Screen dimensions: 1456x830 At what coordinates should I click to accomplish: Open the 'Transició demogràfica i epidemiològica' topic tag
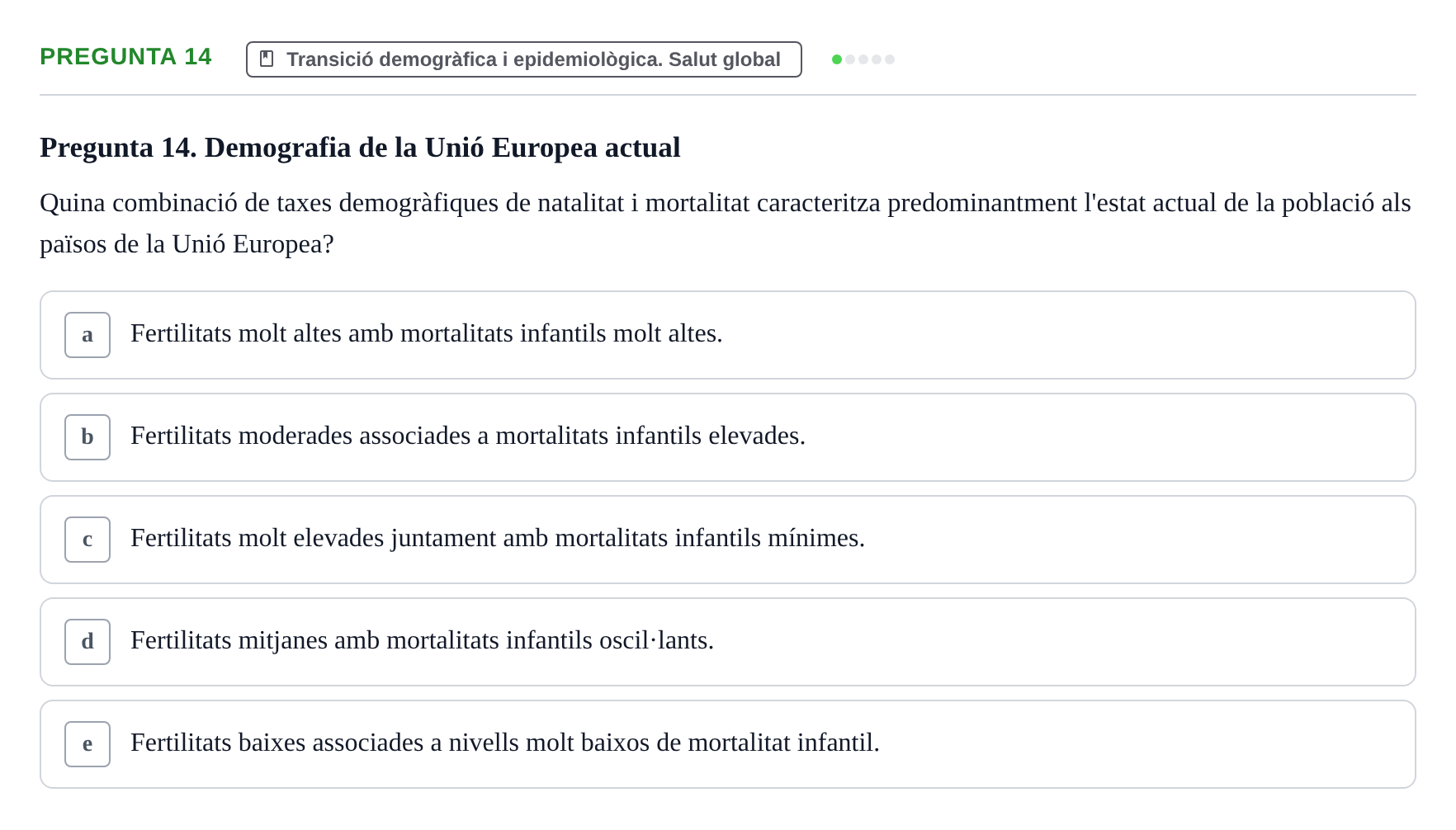point(524,59)
